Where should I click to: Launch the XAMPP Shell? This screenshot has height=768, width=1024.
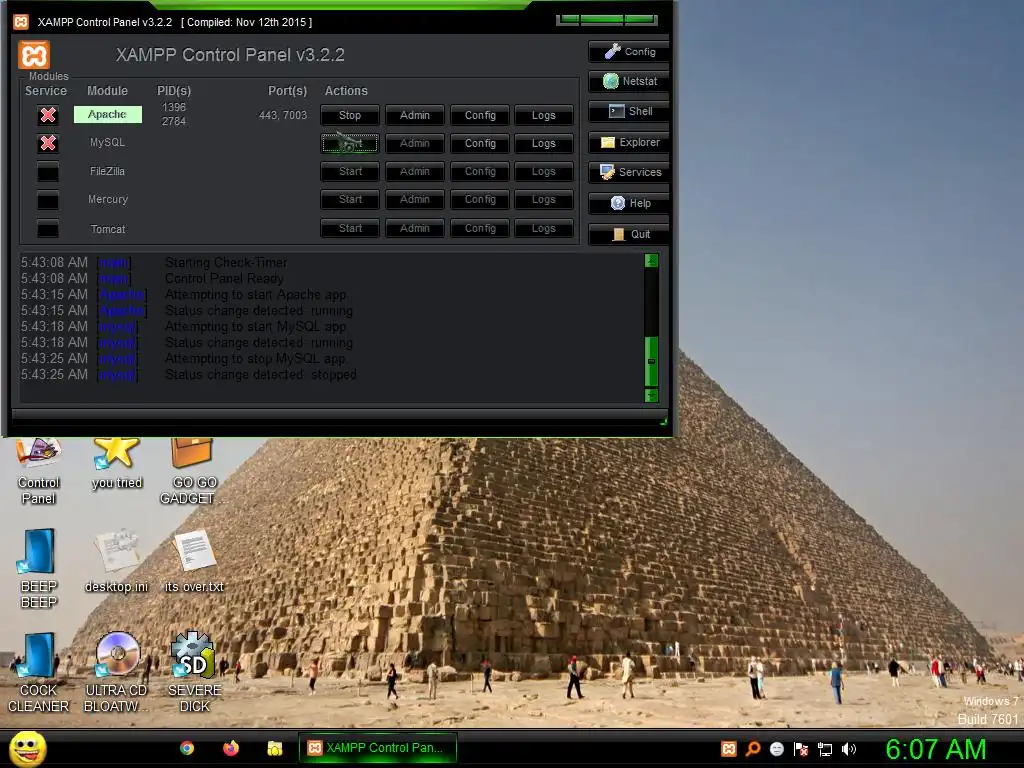pos(629,111)
